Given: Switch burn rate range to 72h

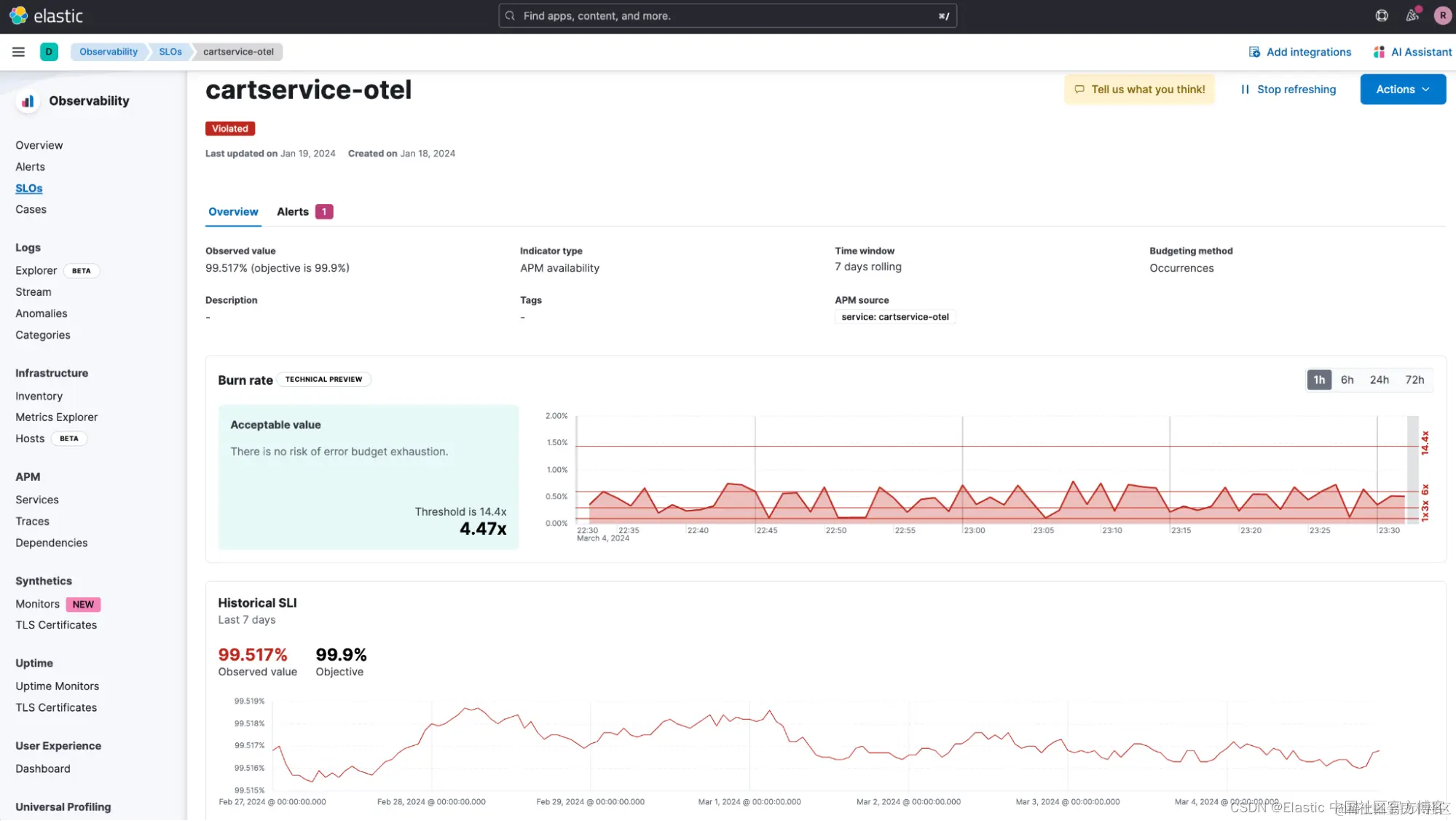Looking at the screenshot, I should [1414, 380].
